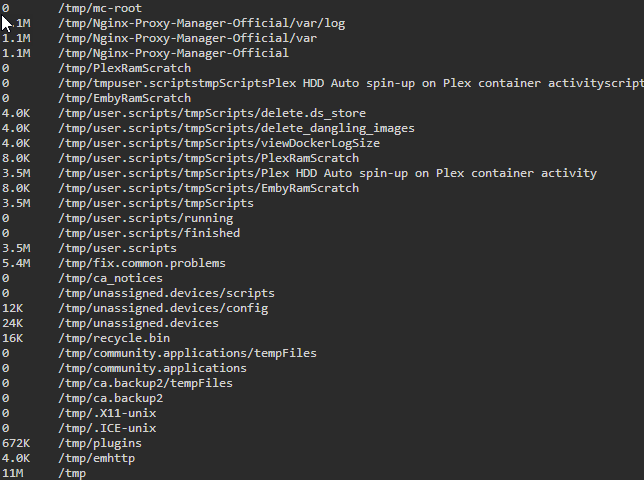The height and width of the screenshot is (480, 644).
Task: Click the /tmp/unassigned.devices/config path
Action: (163, 308)
